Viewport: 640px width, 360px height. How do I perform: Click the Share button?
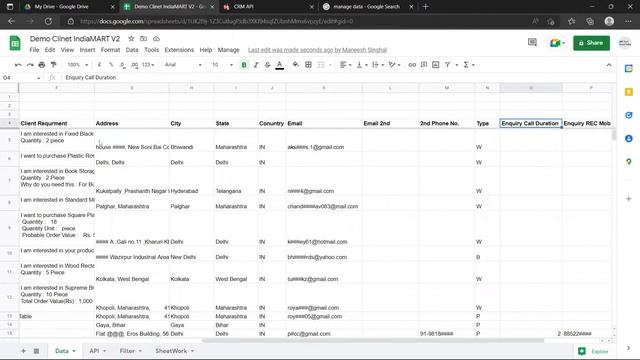click(x=591, y=43)
